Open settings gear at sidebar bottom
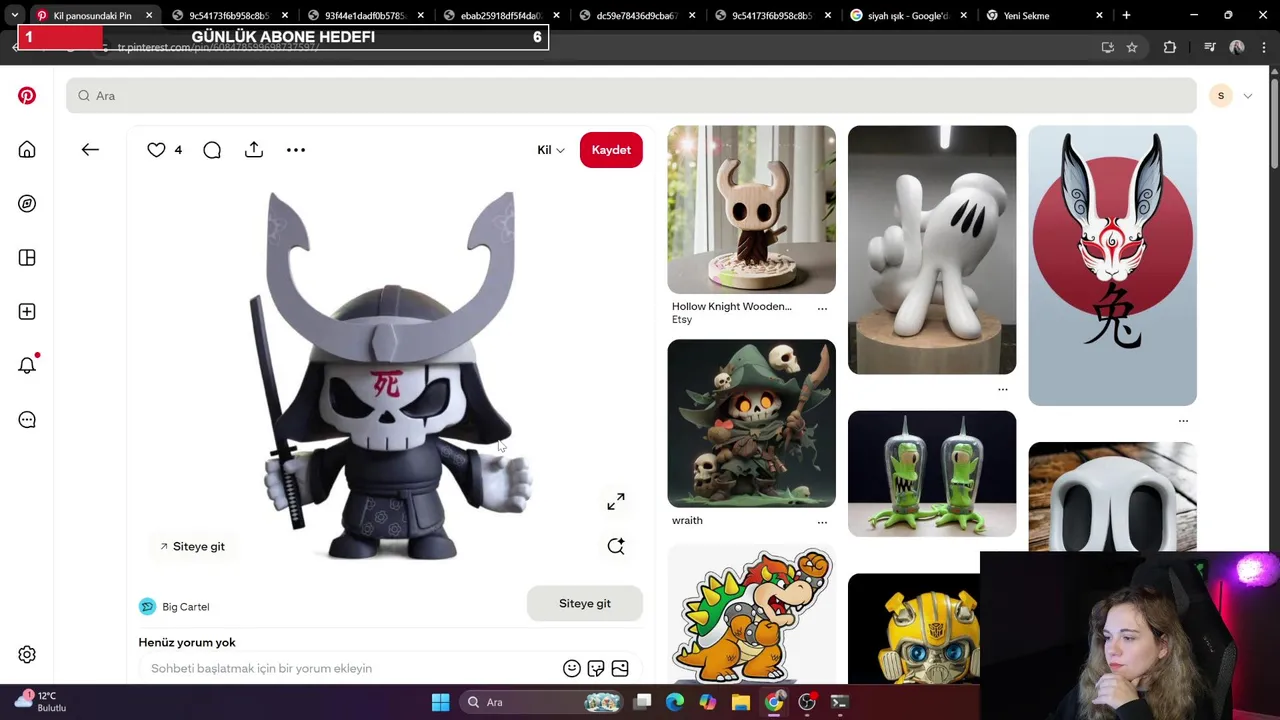This screenshot has width=1280, height=720. point(27,655)
